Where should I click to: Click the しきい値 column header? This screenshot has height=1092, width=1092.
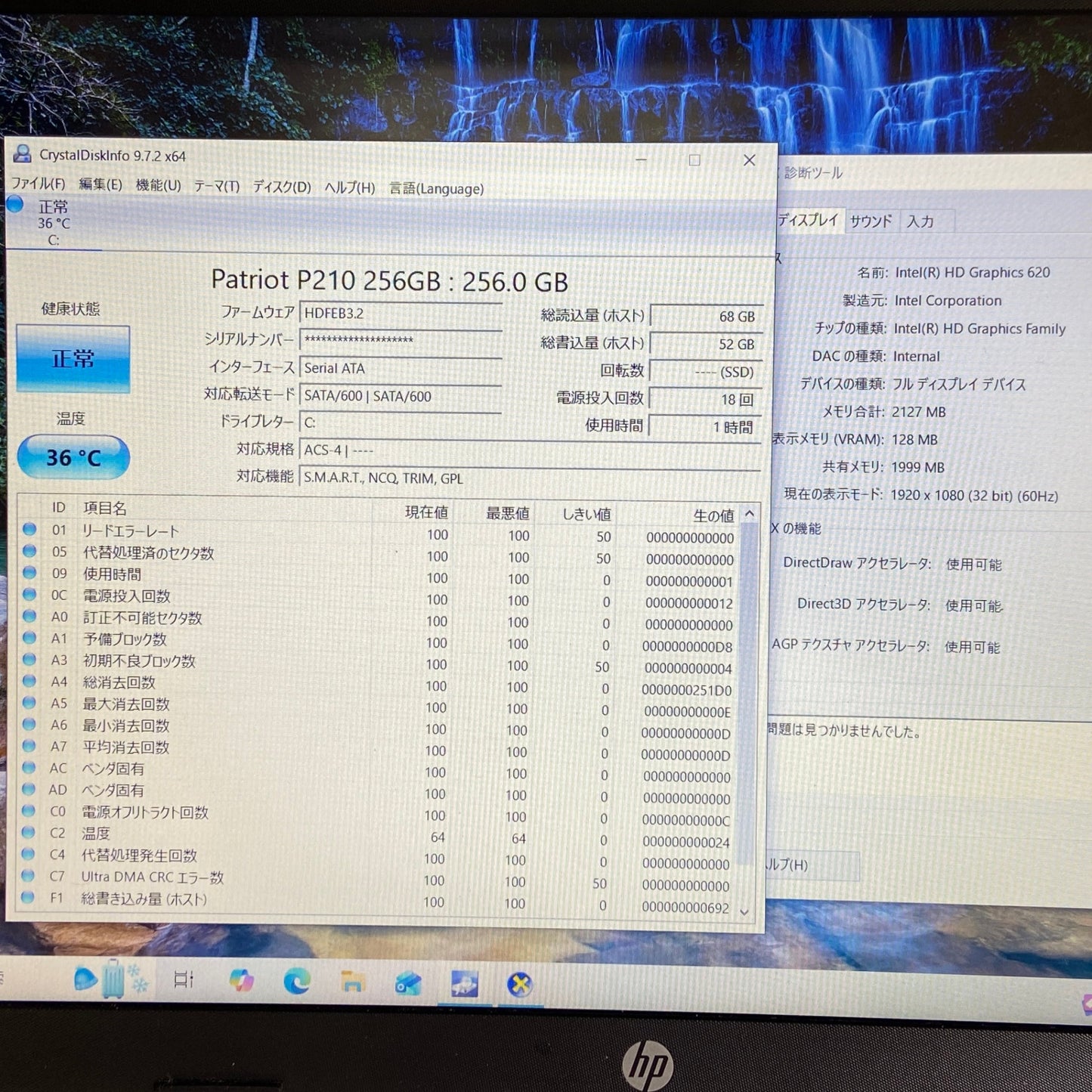586,514
